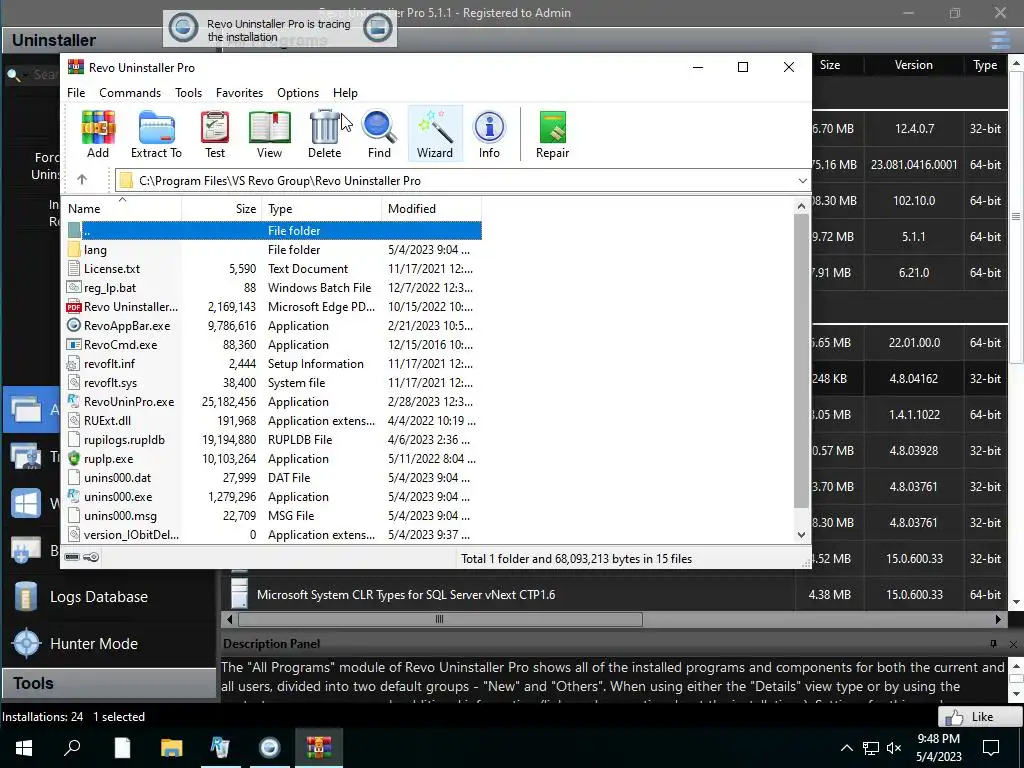1024x768 pixels.
Task: Open the Options menu
Action: (x=298, y=93)
